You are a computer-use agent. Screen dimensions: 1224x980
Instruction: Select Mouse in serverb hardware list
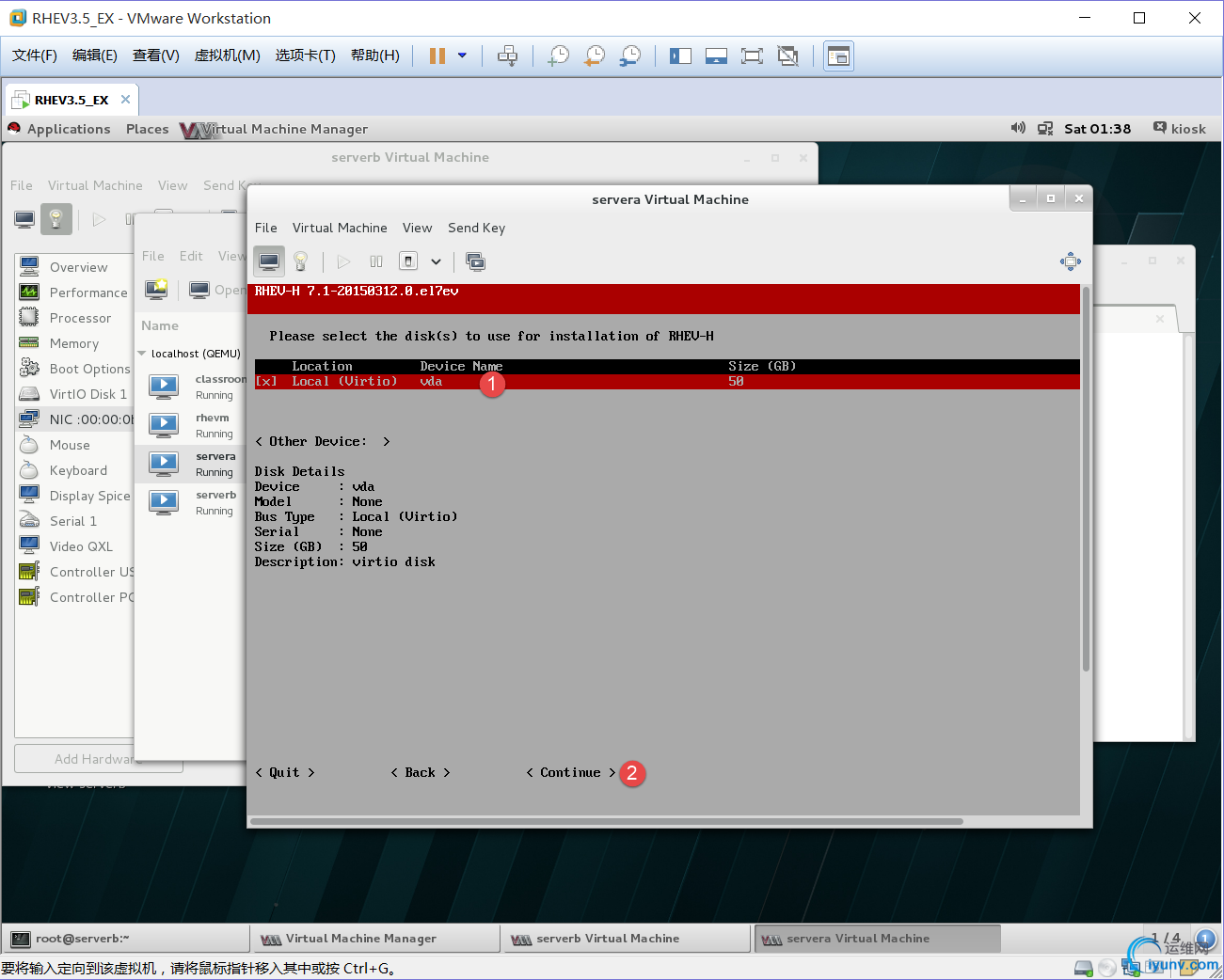[x=75, y=445]
